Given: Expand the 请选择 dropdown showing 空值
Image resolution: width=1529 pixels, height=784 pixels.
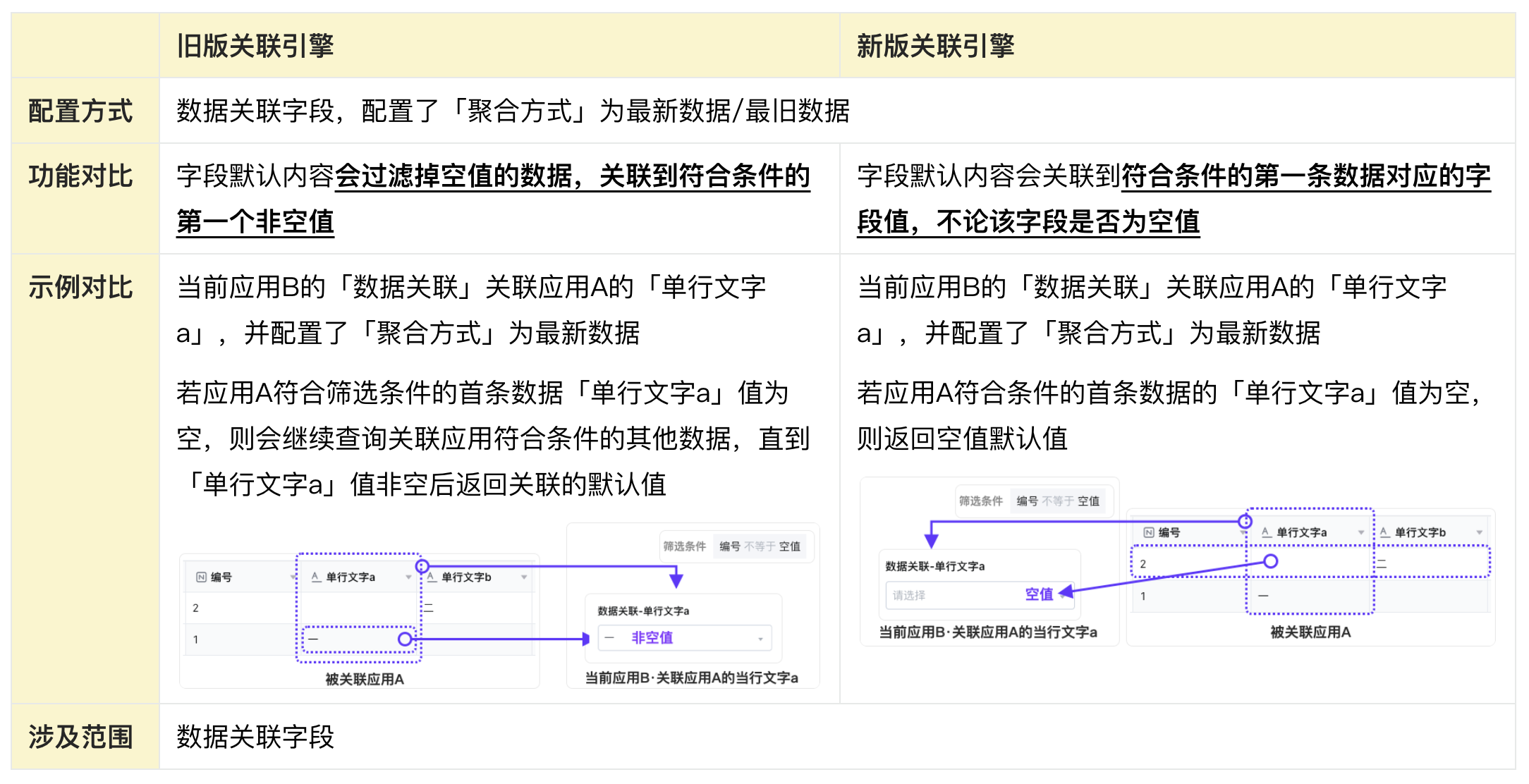Looking at the screenshot, I should pyautogui.click(x=980, y=595).
